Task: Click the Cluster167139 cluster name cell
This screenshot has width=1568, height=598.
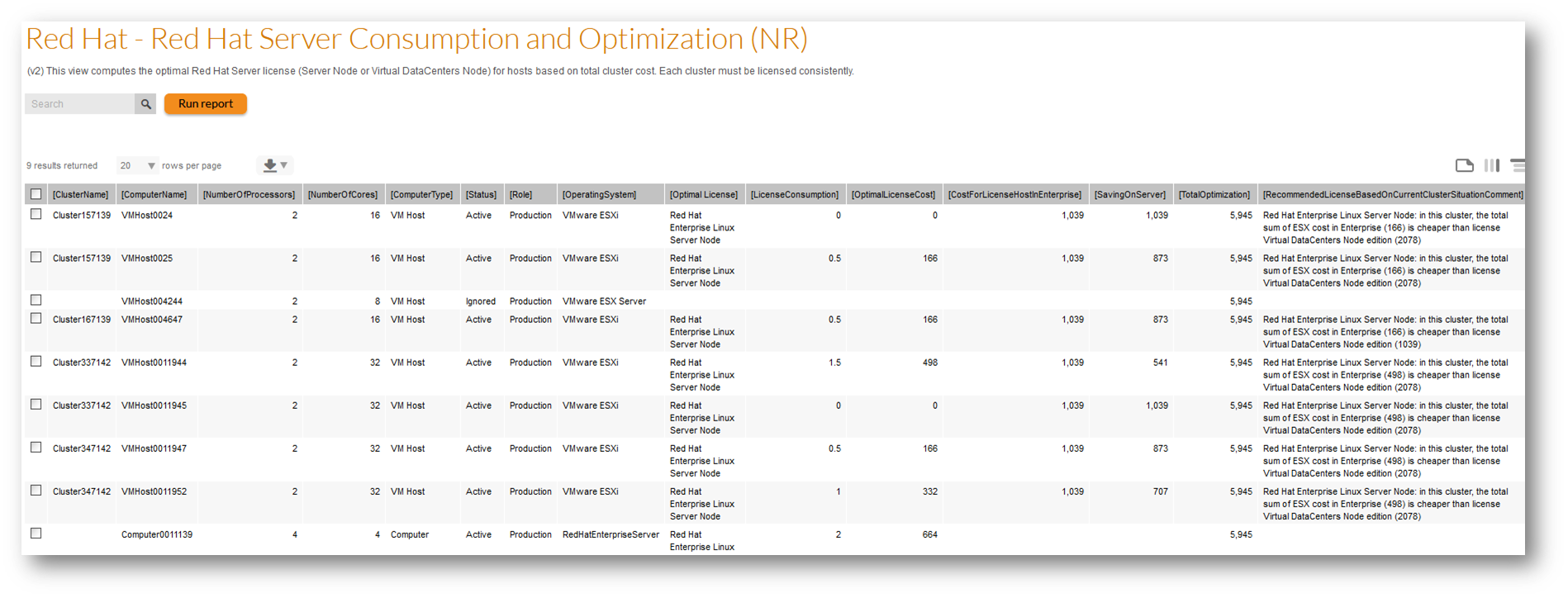Action: click(x=82, y=320)
